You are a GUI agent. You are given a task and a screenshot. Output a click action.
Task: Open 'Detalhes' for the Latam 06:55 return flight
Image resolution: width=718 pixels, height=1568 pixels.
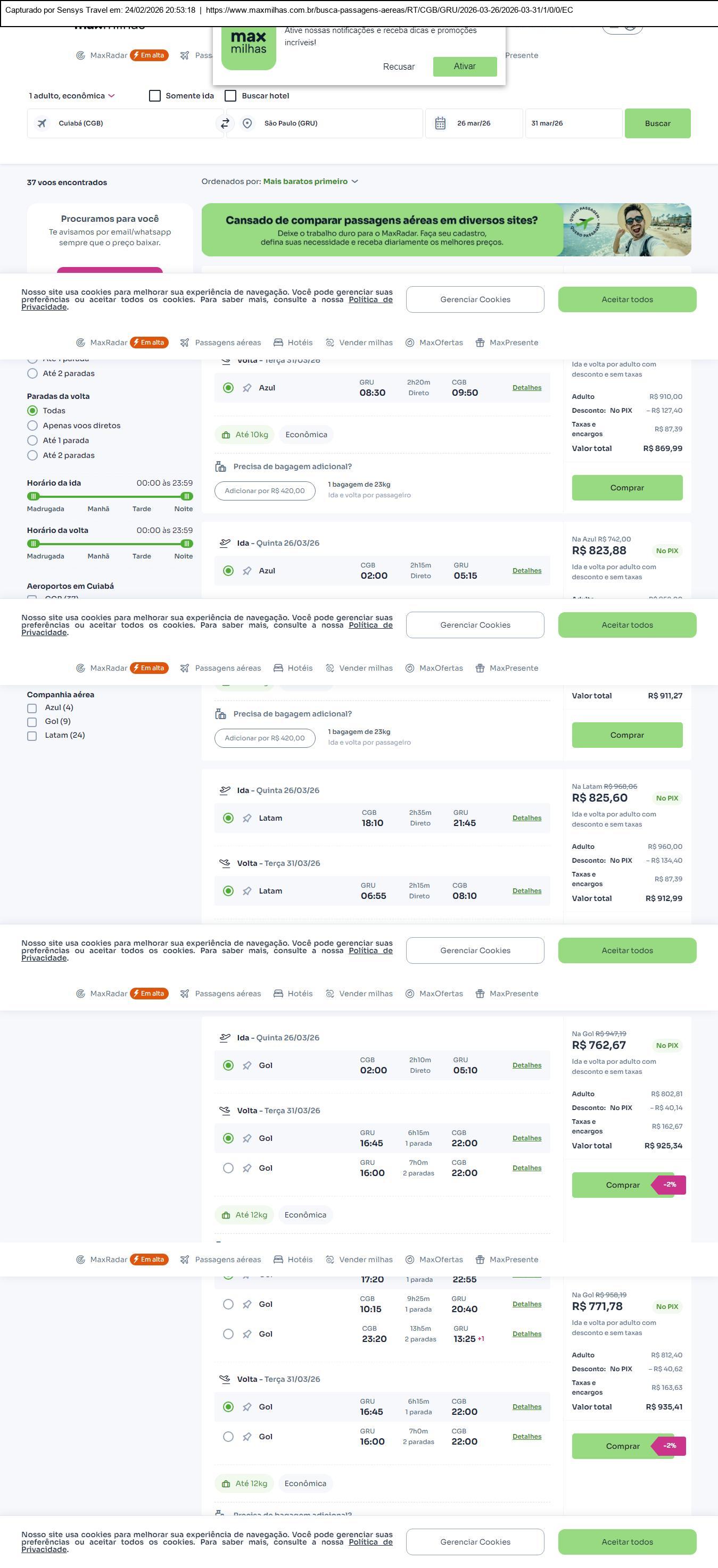(x=527, y=891)
